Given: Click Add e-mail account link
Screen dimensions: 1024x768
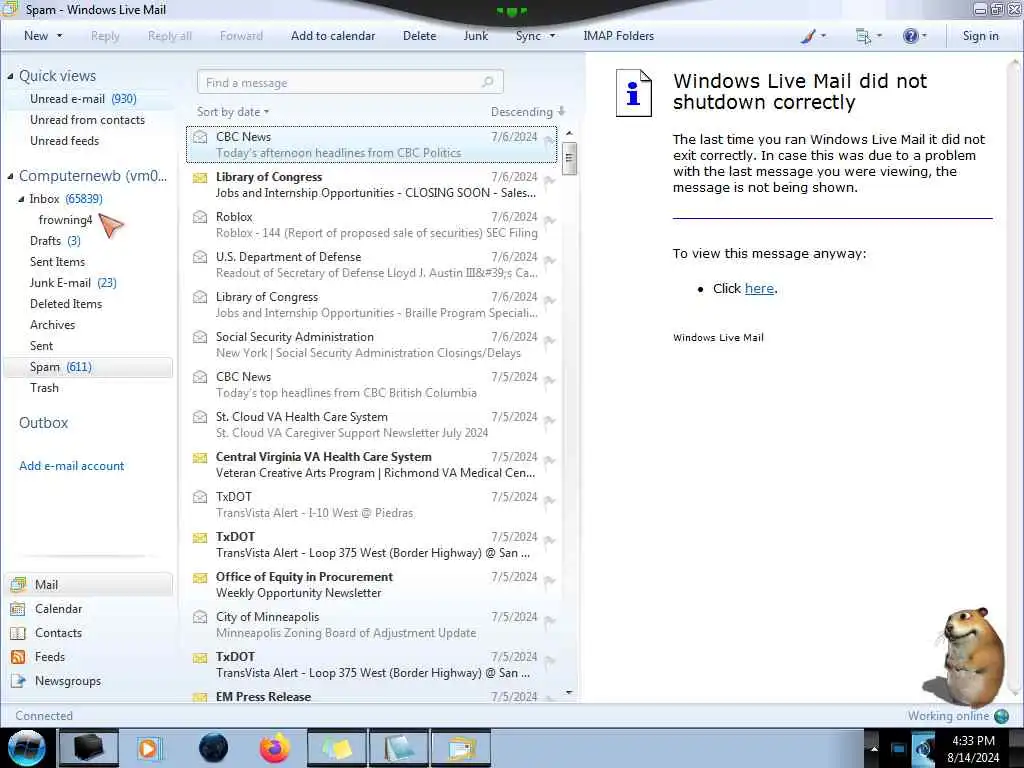Looking at the screenshot, I should point(71,466).
